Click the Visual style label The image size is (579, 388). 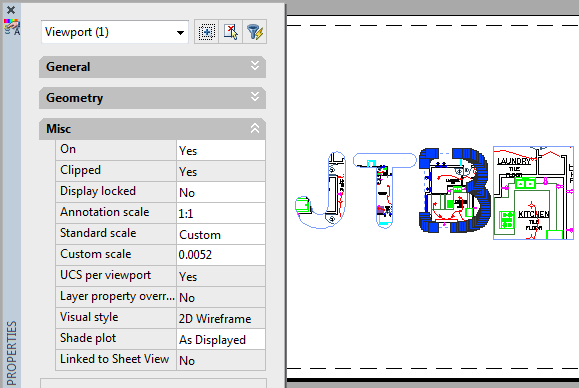tap(89, 317)
